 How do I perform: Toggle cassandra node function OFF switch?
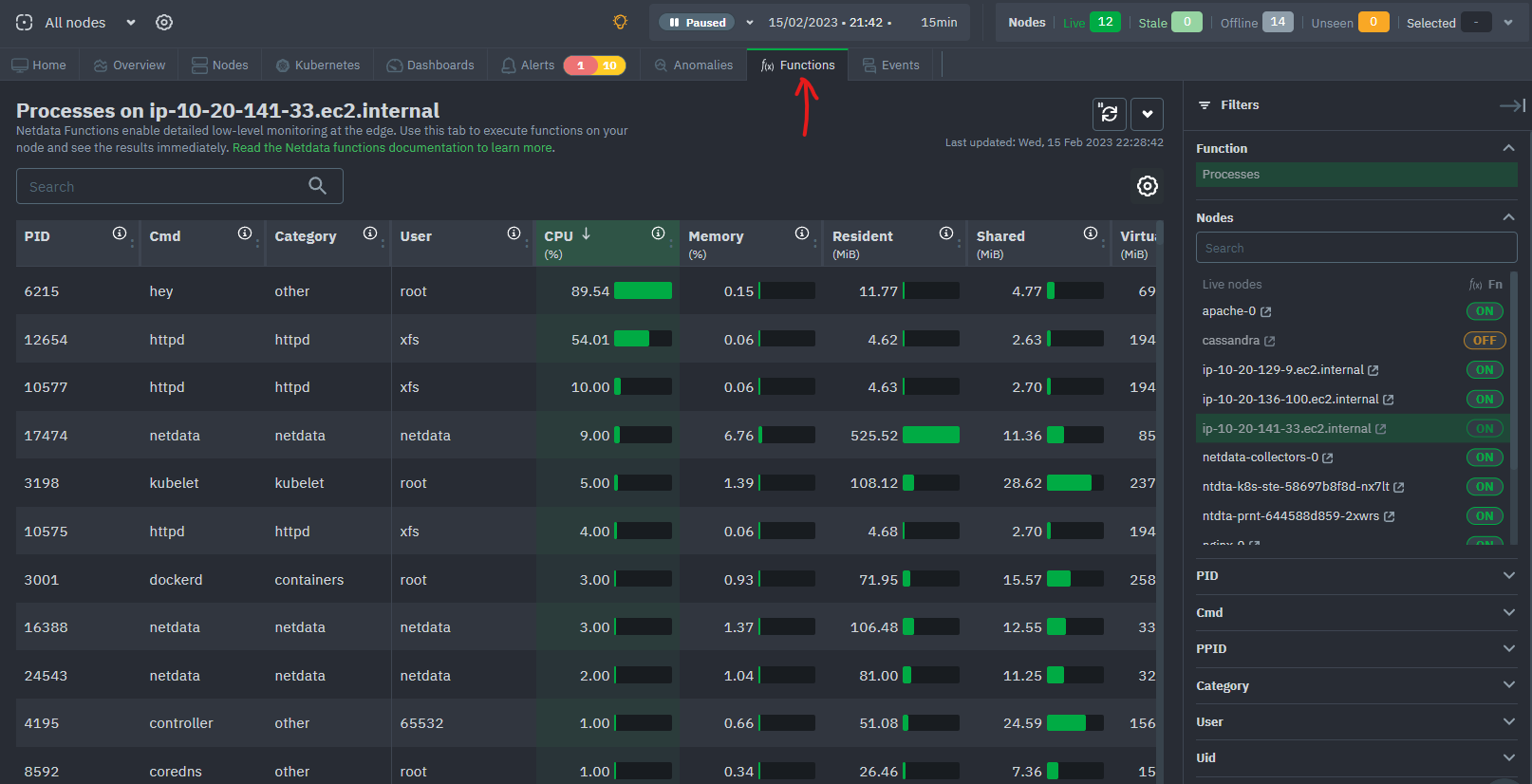pyautogui.click(x=1485, y=341)
